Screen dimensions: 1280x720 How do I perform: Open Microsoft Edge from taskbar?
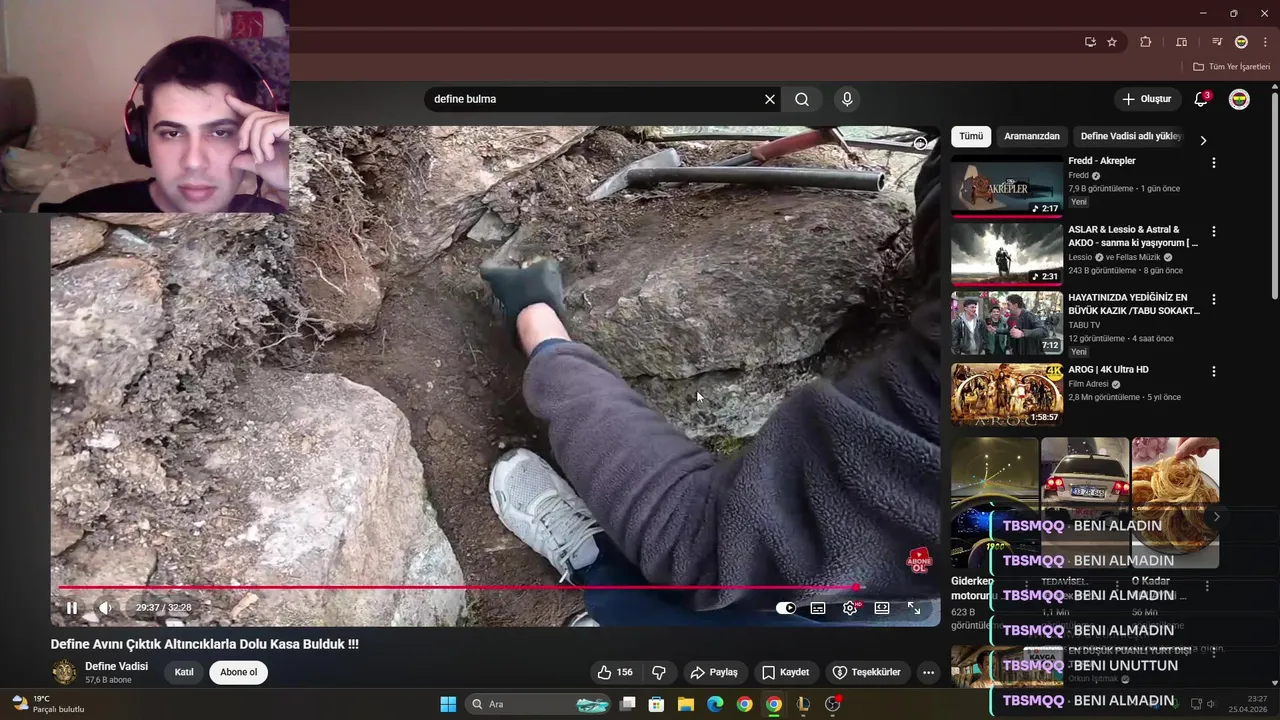coord(715,704)
